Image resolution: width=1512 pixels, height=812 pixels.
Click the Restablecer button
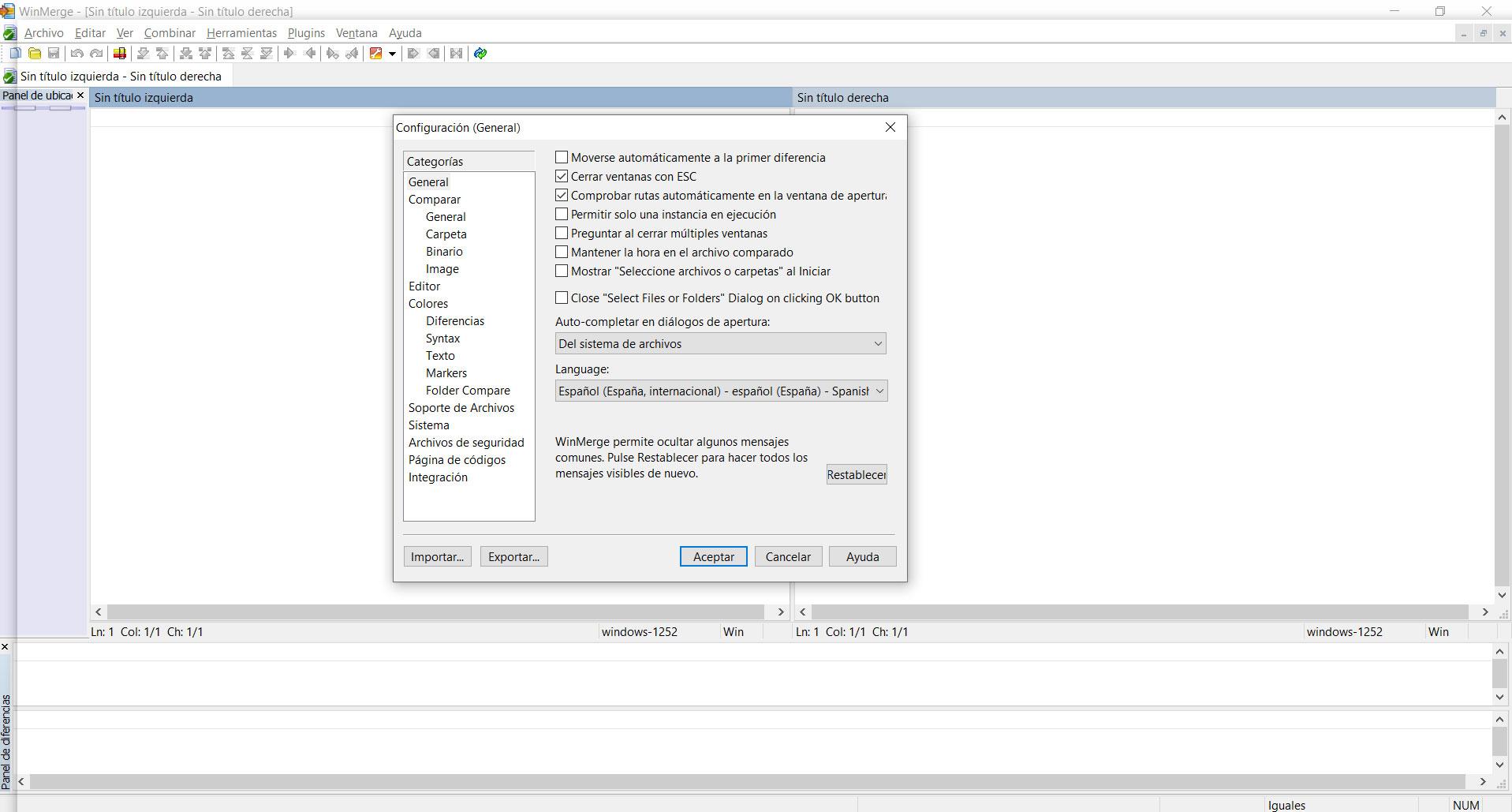pyautogui.click(x=857, y=474)
